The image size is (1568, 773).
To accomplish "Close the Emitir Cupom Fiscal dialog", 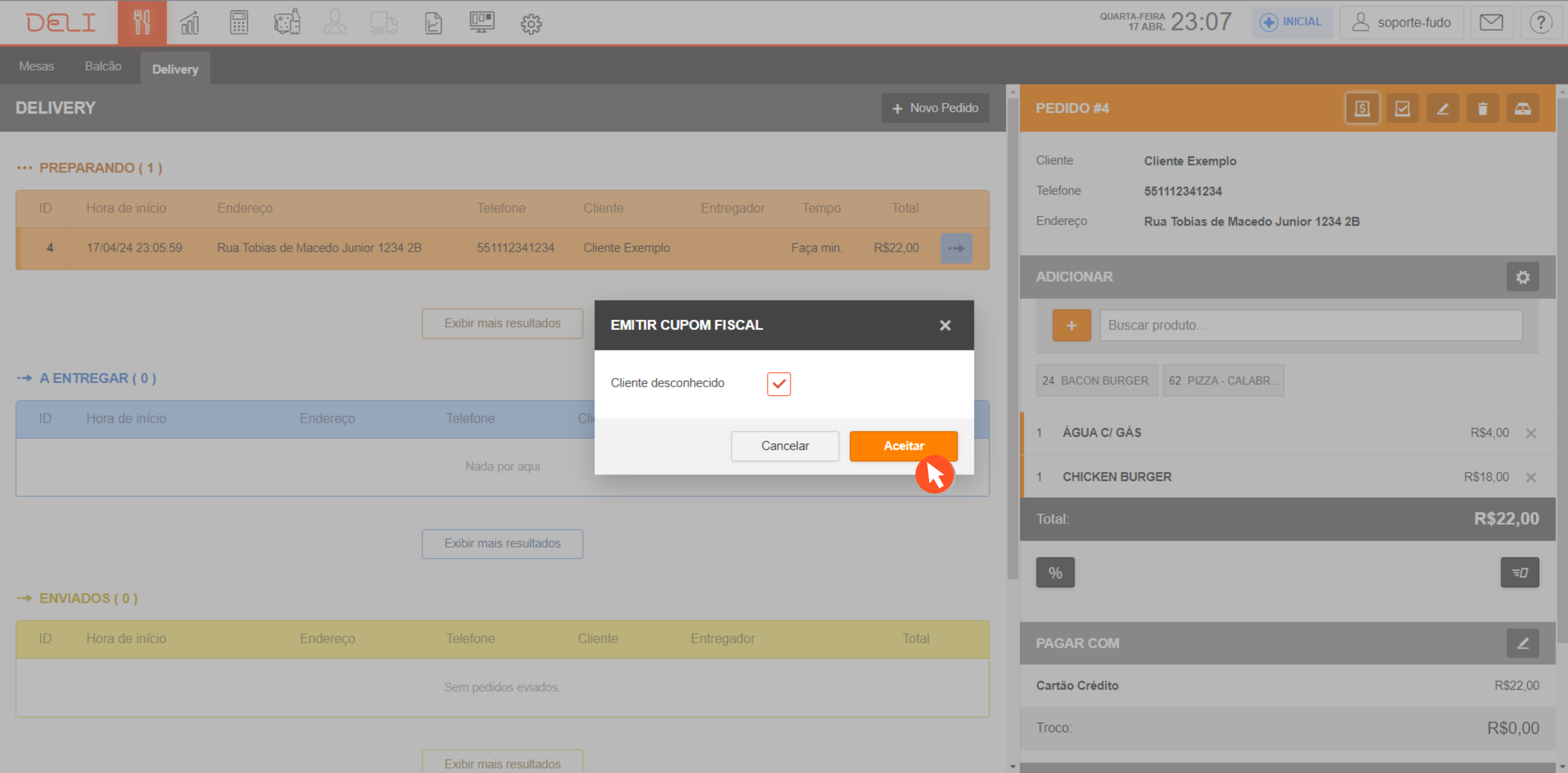I will [945, 325].
